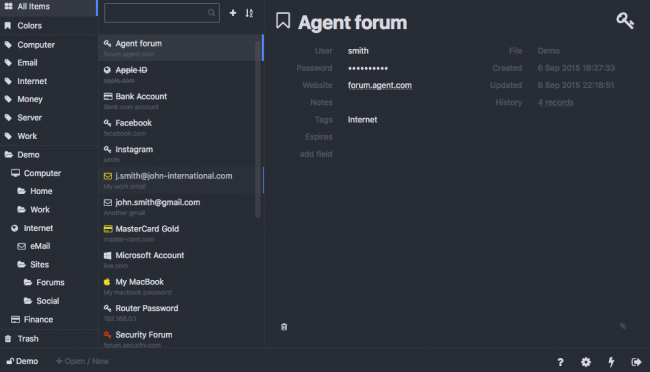Click the entry list vertical scrollbar

coord(258,129)
